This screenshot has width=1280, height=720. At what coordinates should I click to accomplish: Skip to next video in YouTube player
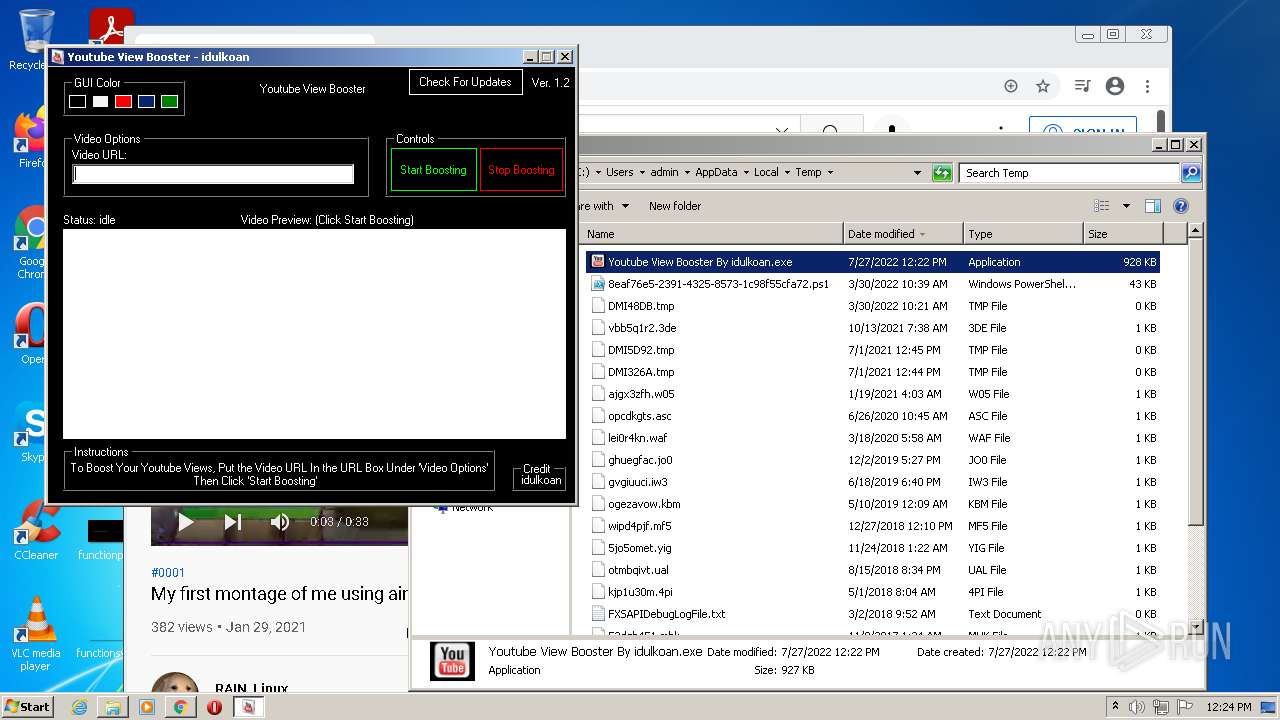233,521
